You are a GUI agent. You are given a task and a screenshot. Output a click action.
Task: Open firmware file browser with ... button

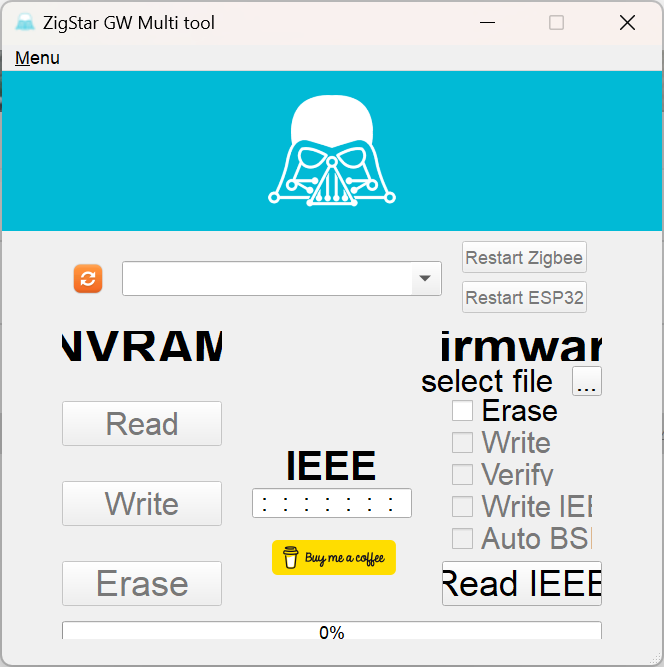587,381
